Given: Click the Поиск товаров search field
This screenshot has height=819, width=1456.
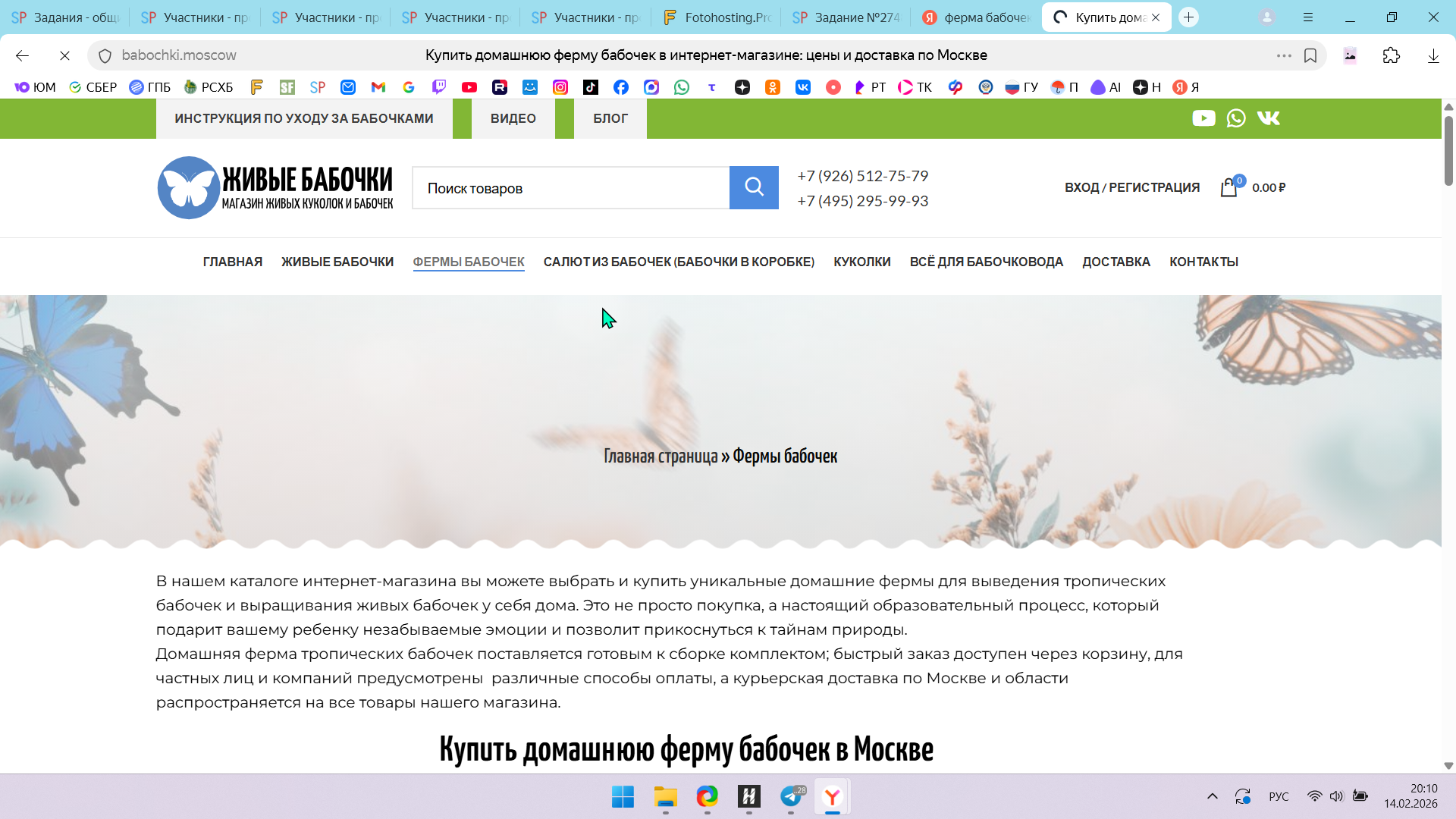Looking at the screenshot, I should click(x=570, y=188).
